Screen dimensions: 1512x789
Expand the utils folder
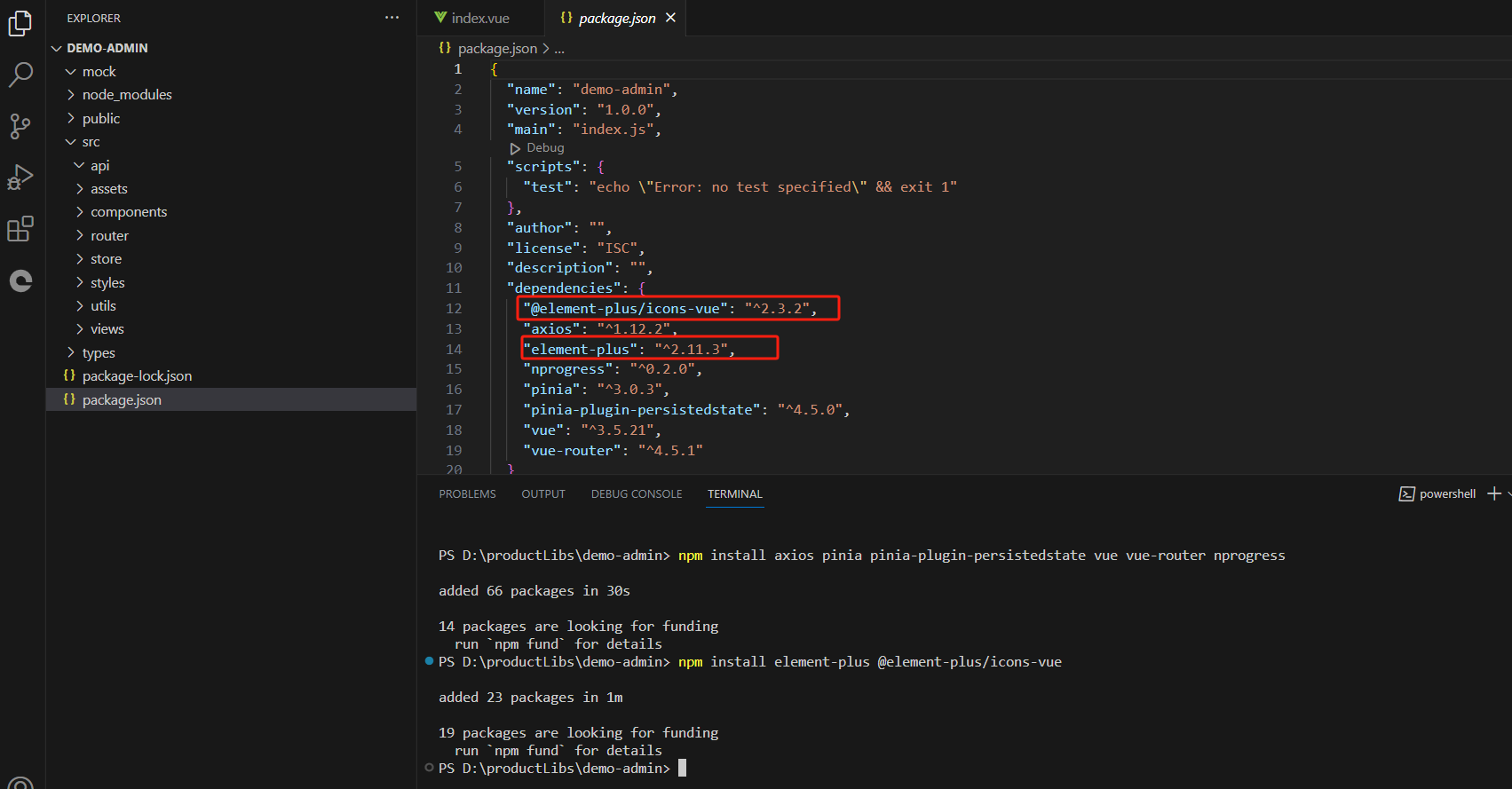pyautogui.click(x=79, y=305)
